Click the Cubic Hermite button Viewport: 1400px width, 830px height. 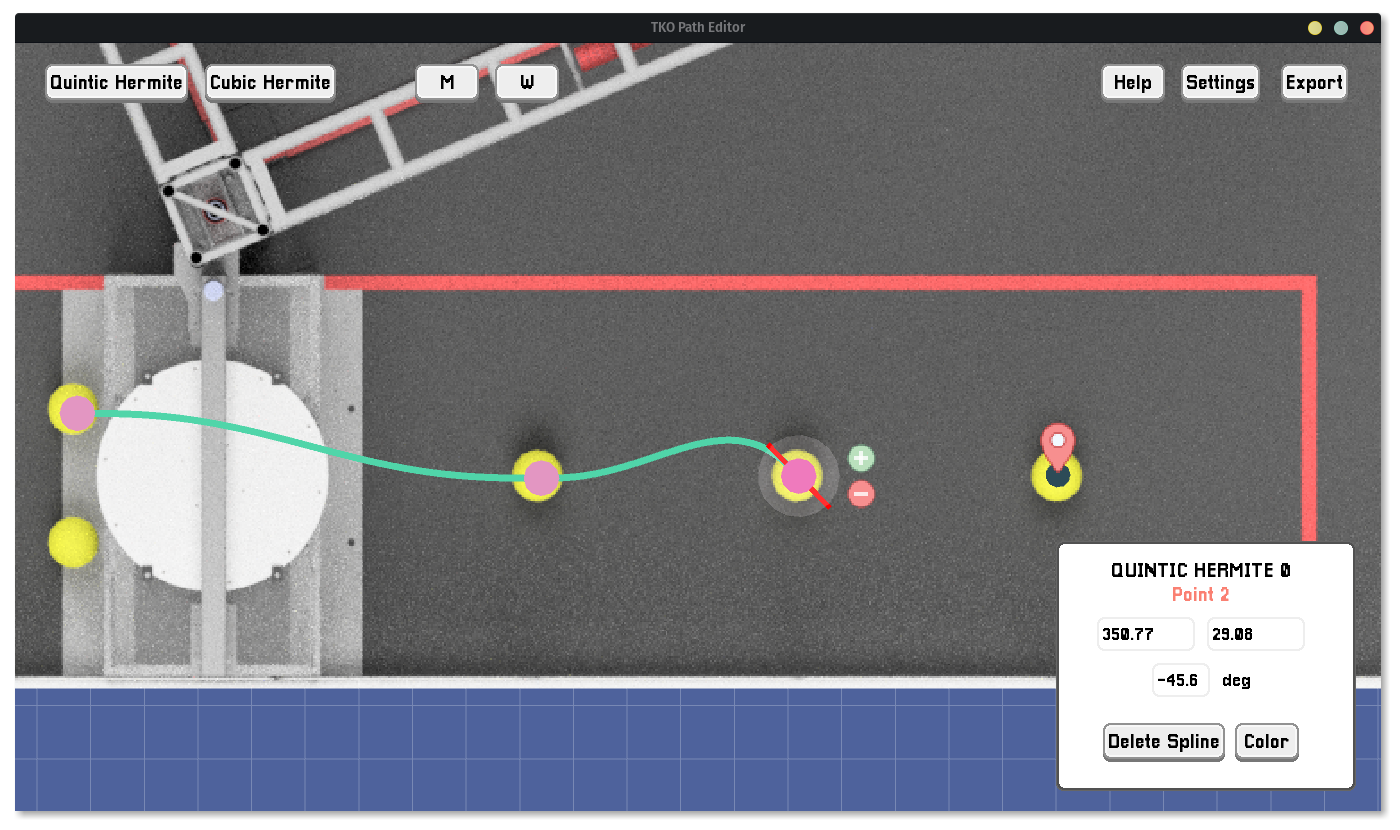point(270,82)
